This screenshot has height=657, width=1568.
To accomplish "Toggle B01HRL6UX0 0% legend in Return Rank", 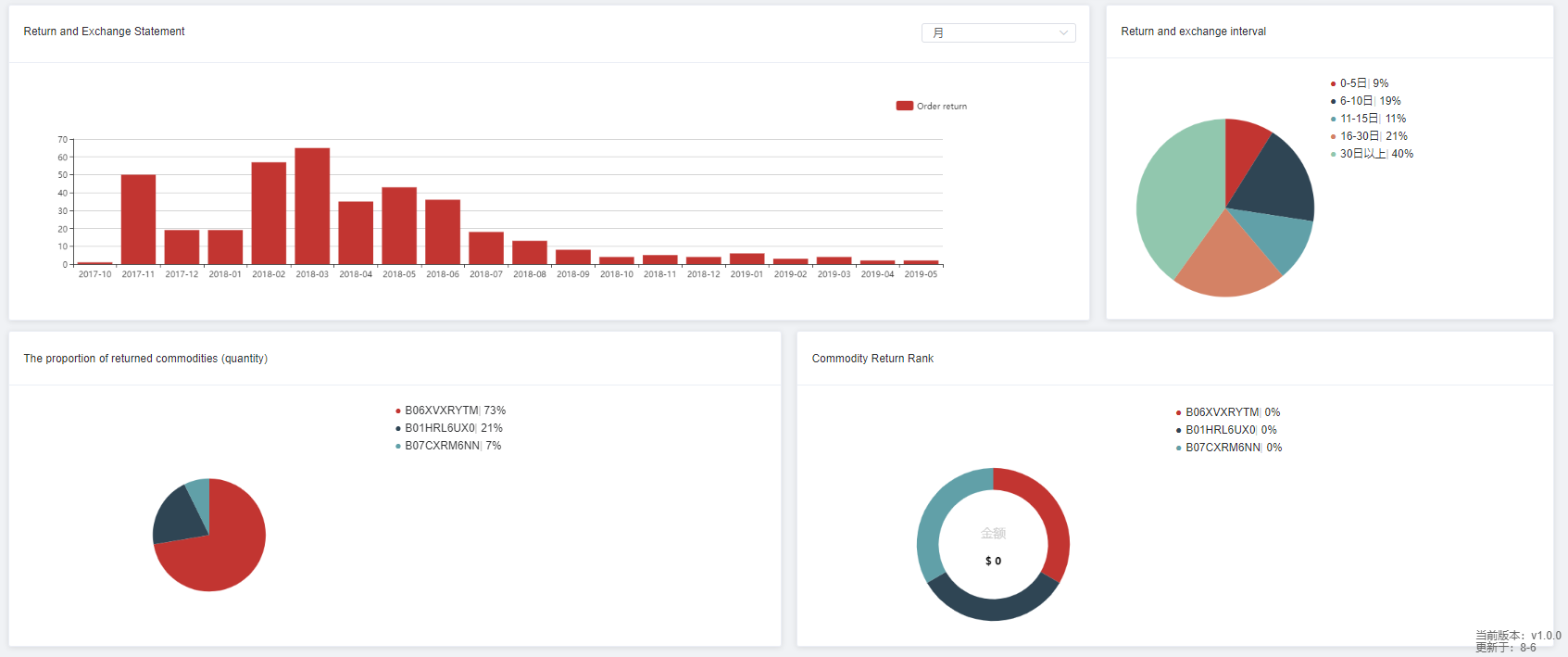I will click(x=1226, y=430).
